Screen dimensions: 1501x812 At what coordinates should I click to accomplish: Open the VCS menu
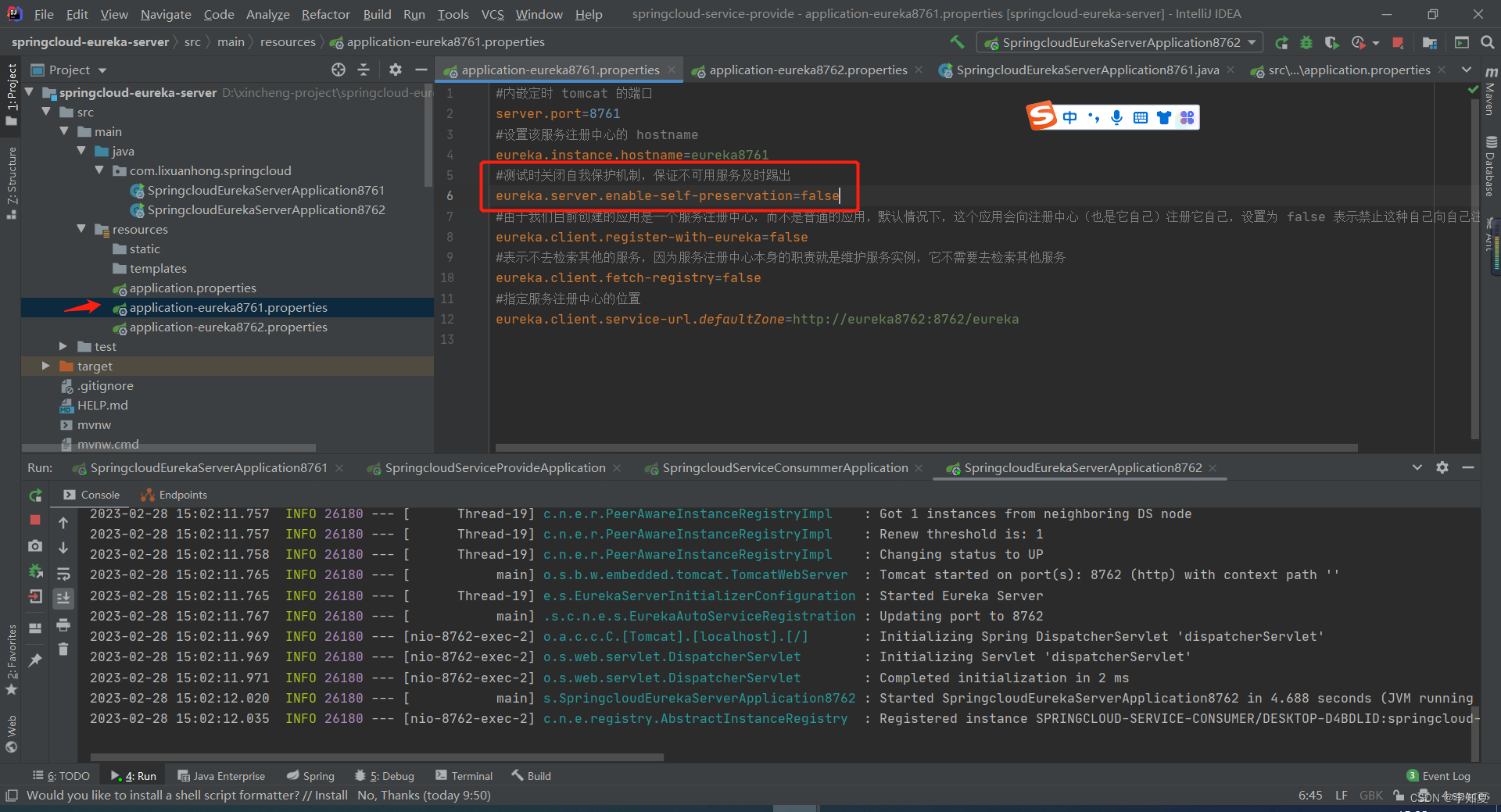(x=493, y=14)
